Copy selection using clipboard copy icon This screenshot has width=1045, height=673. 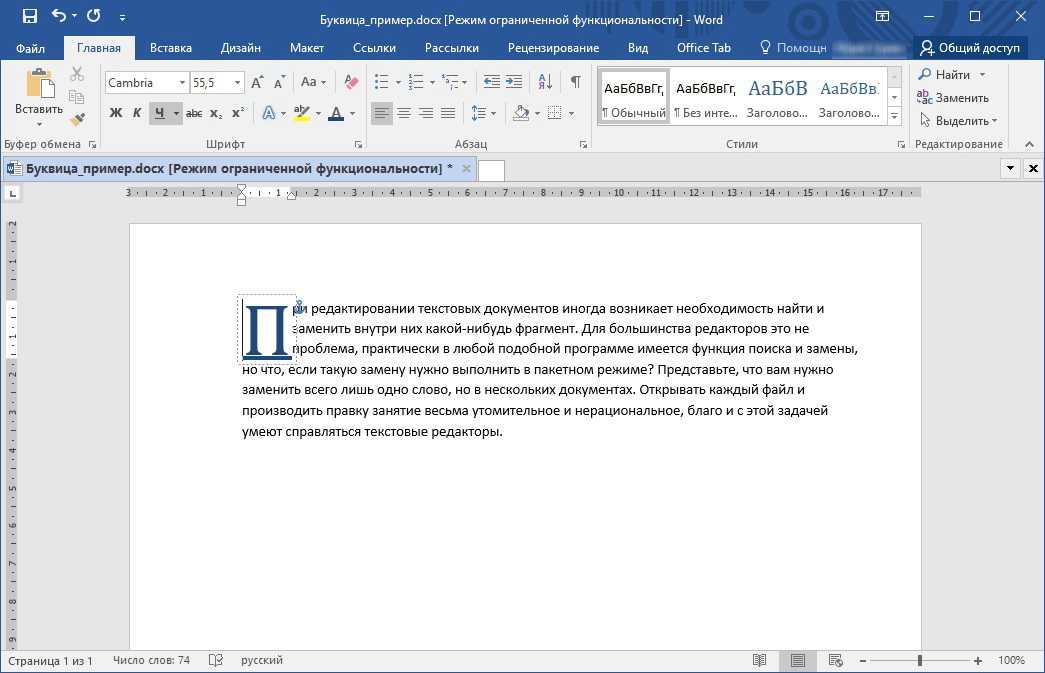click(77, 97)
